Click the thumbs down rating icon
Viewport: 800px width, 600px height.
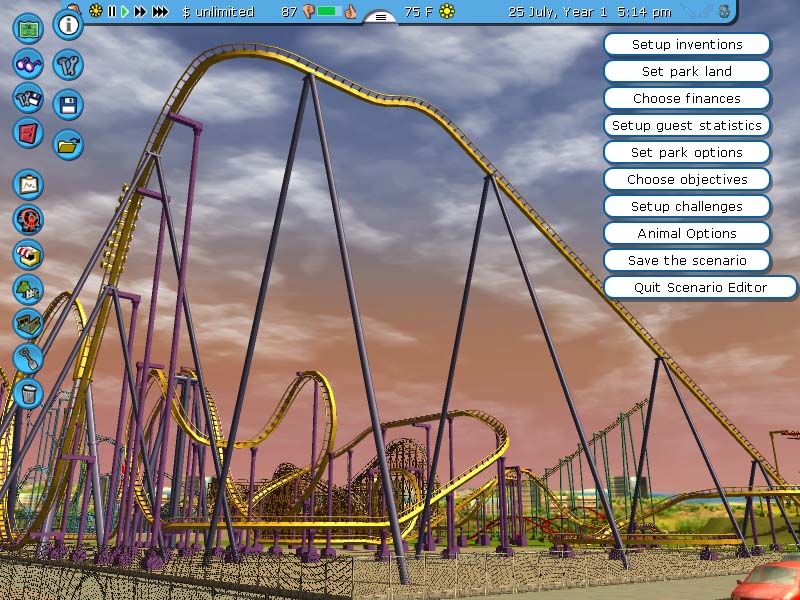(308, 11)
